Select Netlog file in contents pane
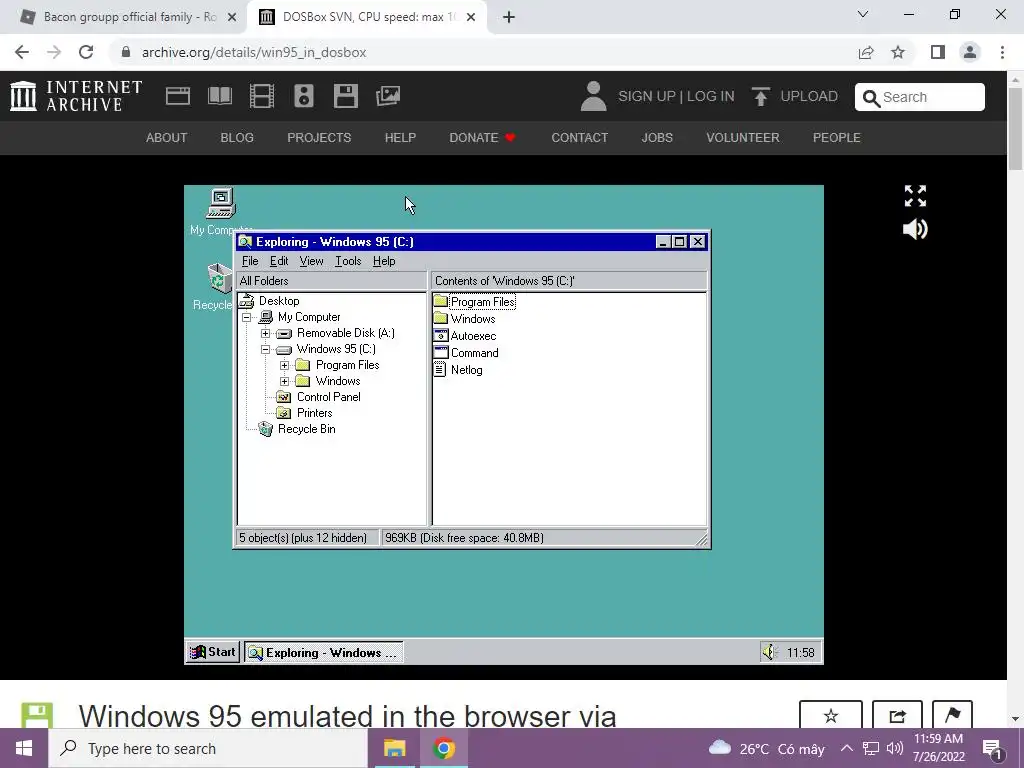The height and width of the screenshot is (768, 1024). click(466, 370)
